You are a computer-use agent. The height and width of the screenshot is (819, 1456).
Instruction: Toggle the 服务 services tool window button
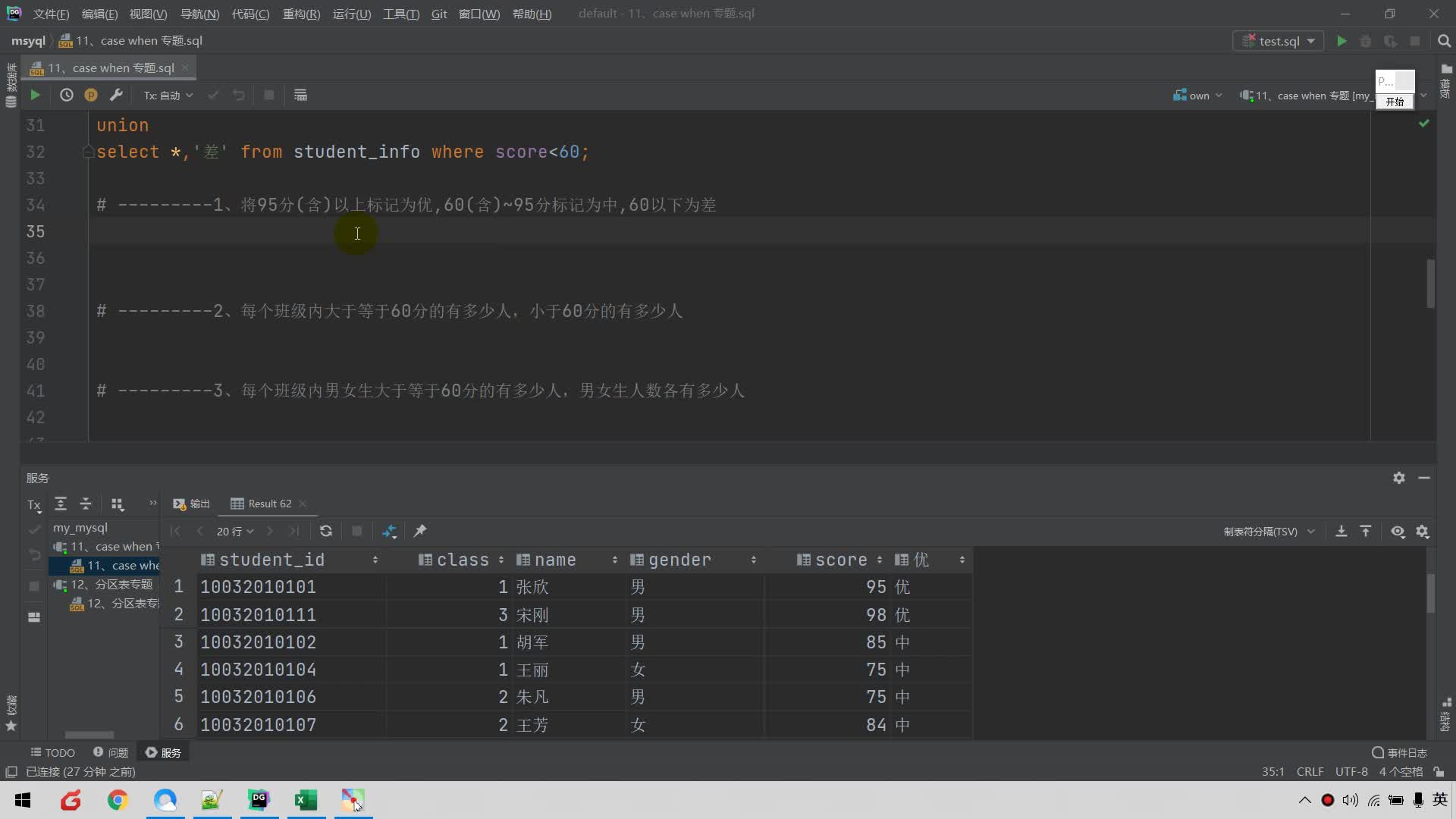coord(163,752)
